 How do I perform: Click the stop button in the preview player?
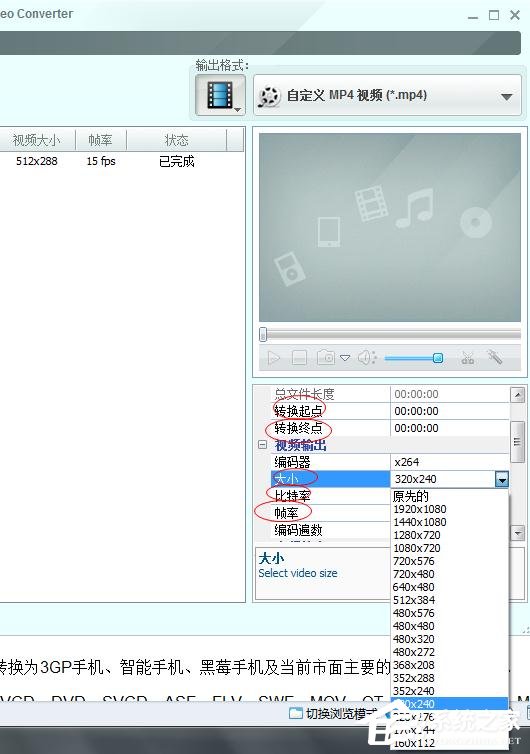[x=299, y=358]
